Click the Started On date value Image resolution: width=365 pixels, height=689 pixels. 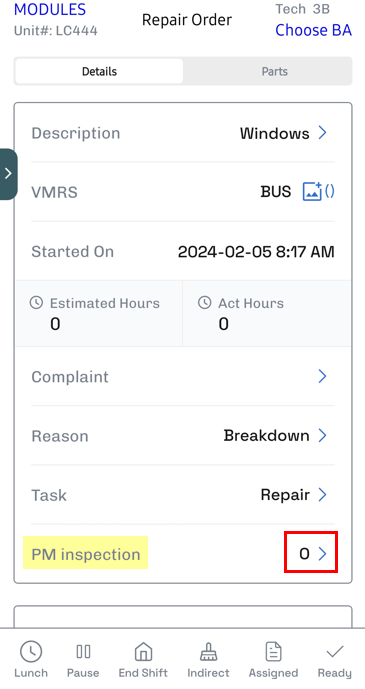[256, 251]
